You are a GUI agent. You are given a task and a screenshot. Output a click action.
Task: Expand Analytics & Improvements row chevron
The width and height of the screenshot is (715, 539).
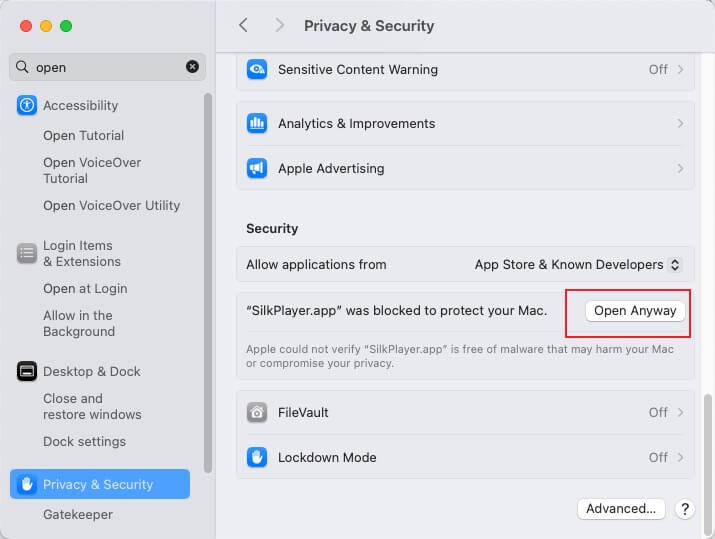pos(680,123)
